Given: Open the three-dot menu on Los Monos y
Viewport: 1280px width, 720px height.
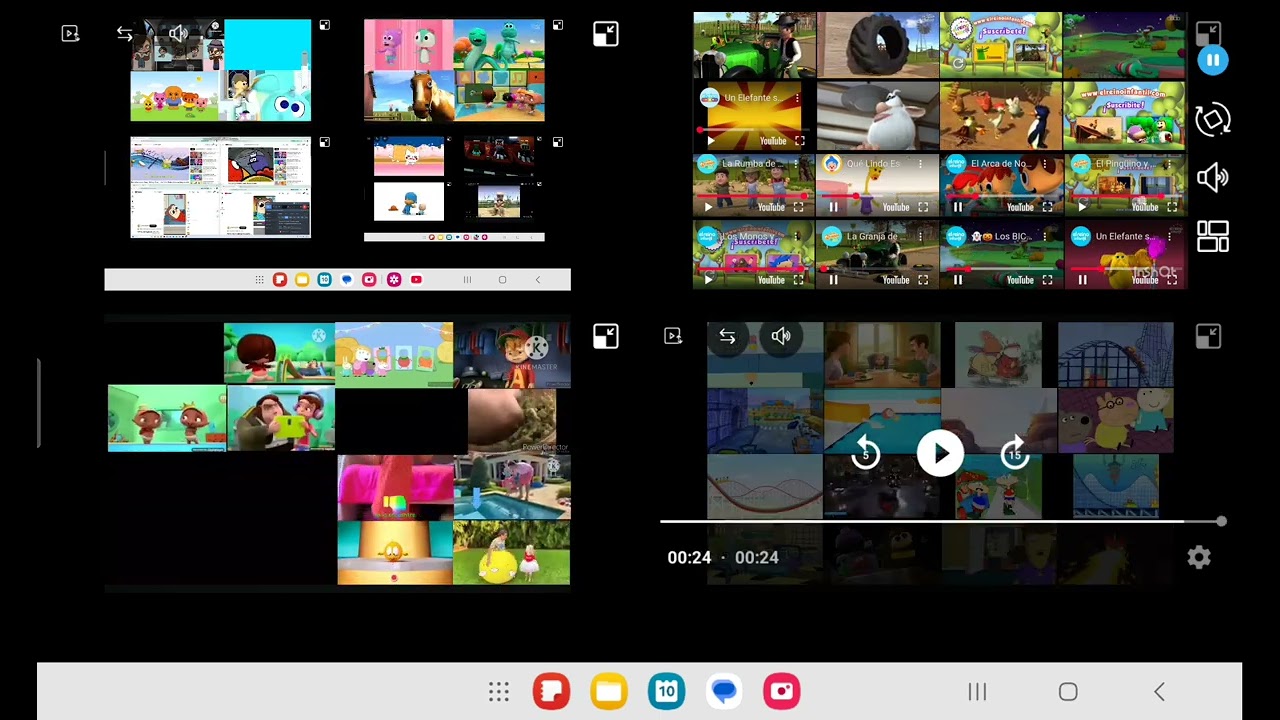Looking at the screenshot, I should 796,237.
